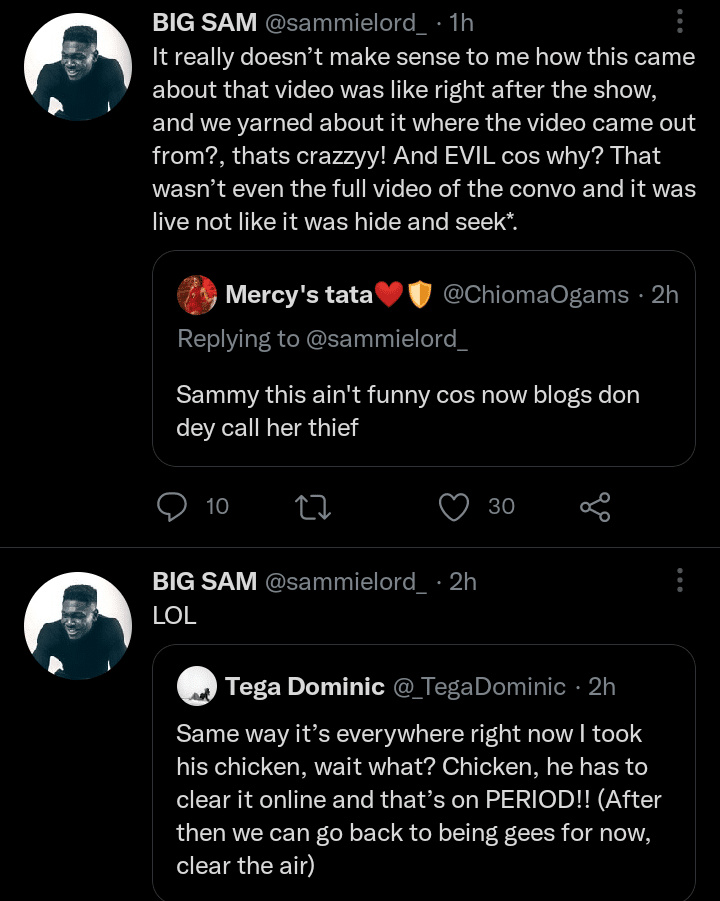Open Tega Dominic profile name
Viewport: 720px width, 901px height.
click(x=304, y=686)
